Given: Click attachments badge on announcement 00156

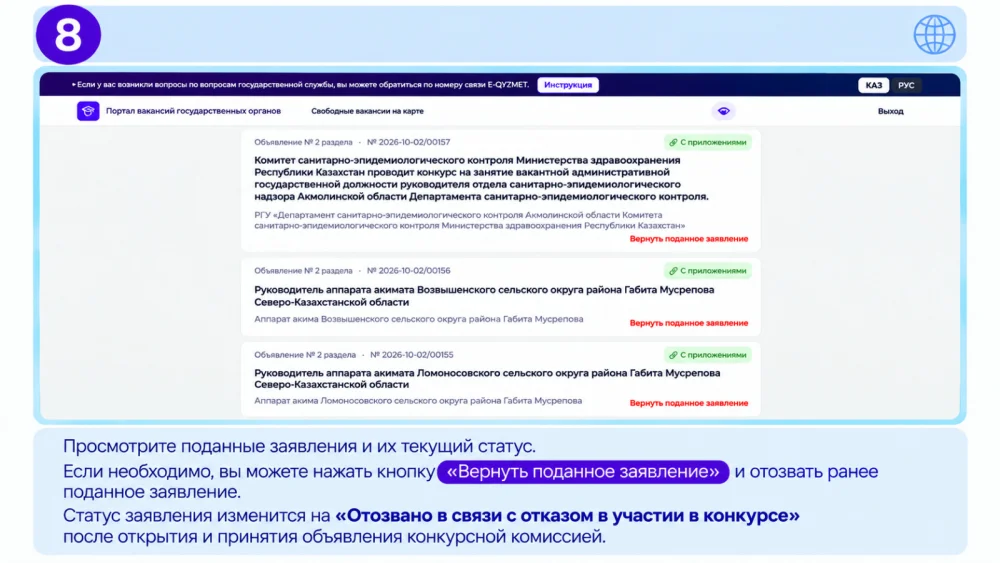Looking at the screenshot, I should [707, 270].
